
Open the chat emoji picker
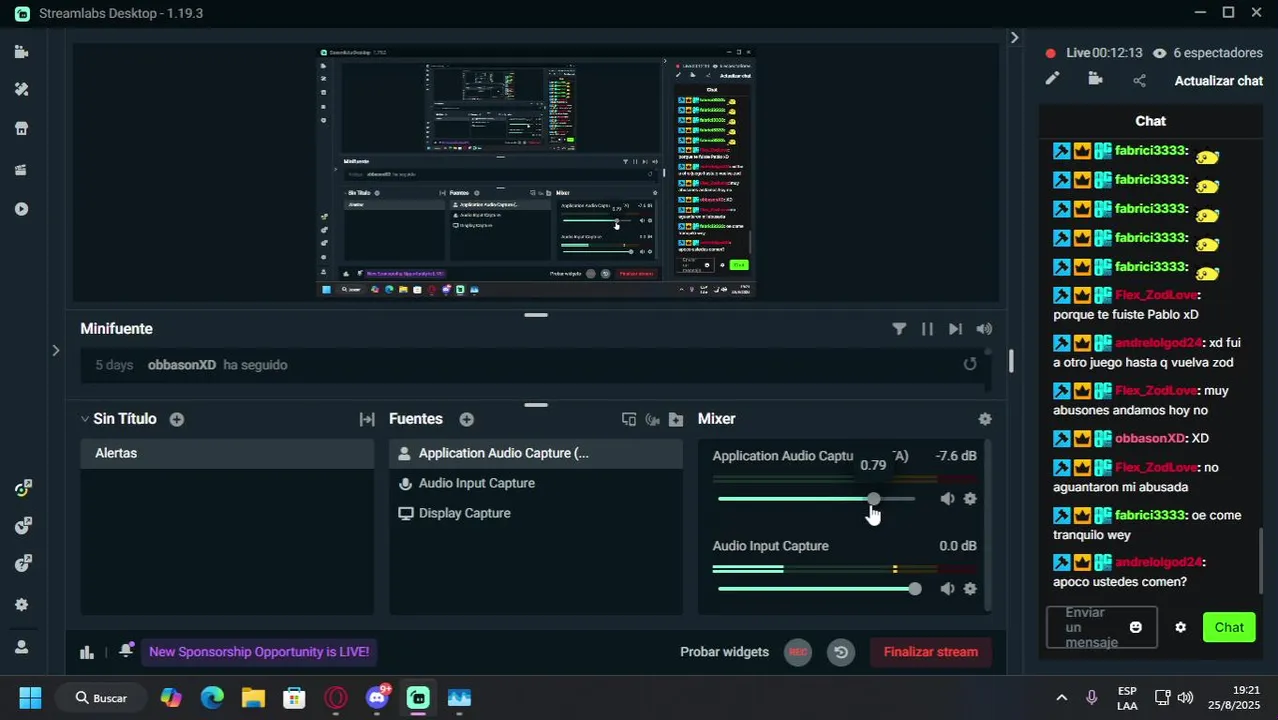click(x=1136, y=627)
